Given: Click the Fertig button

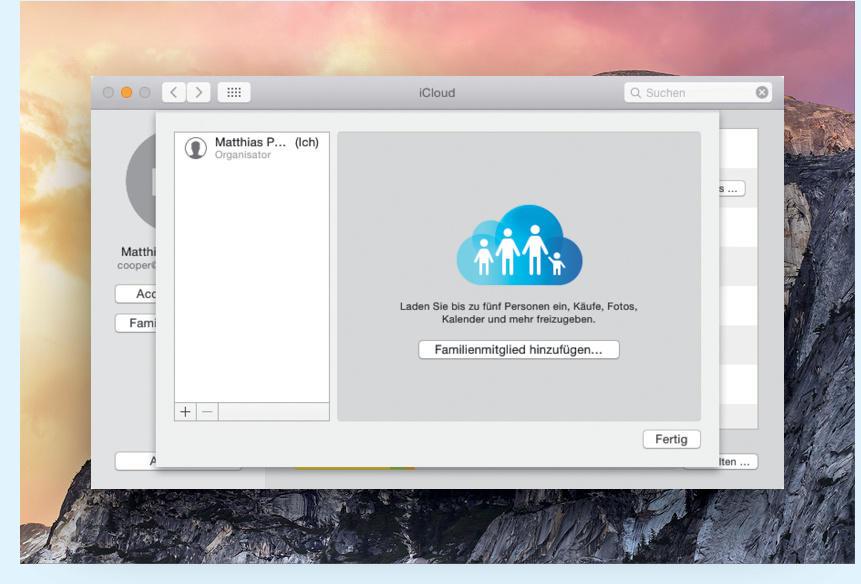Looking at the screenshot, I should coord(672,439).
